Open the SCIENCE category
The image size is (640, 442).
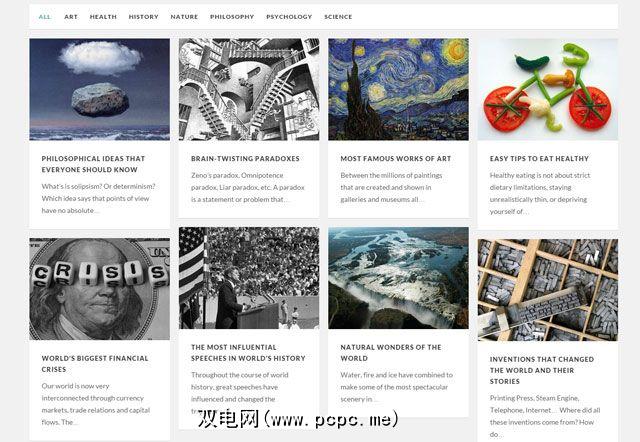point(338,17)
